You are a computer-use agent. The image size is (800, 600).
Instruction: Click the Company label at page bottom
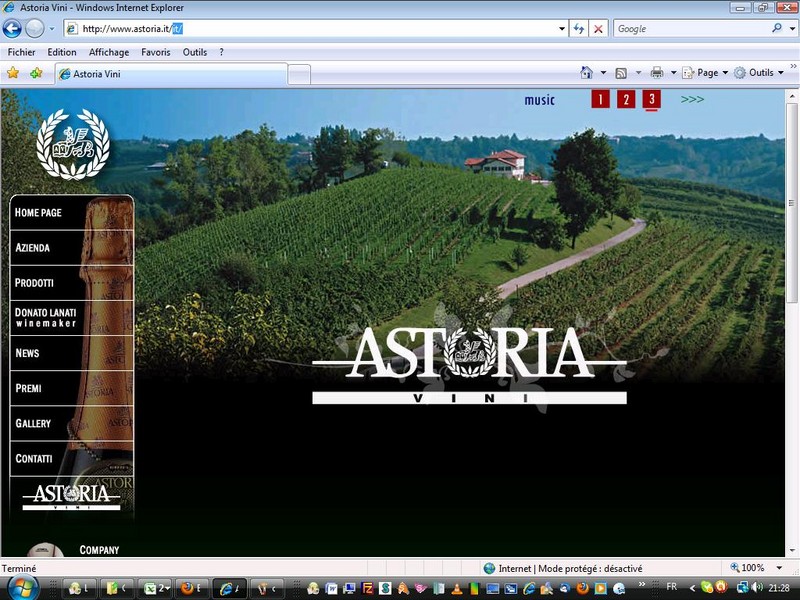(x=99, y=549)
